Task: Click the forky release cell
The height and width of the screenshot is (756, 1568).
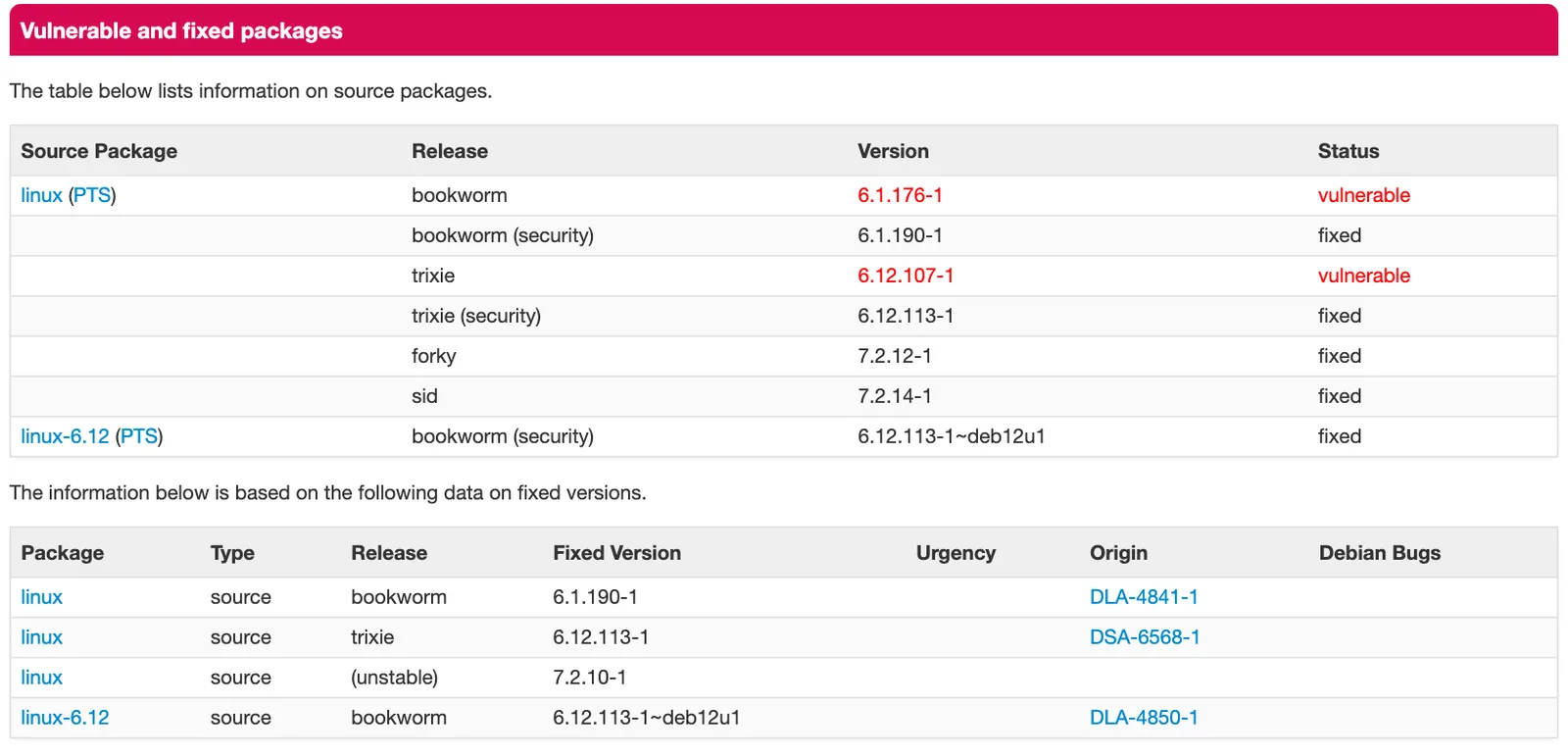Action: pos(434,356)
